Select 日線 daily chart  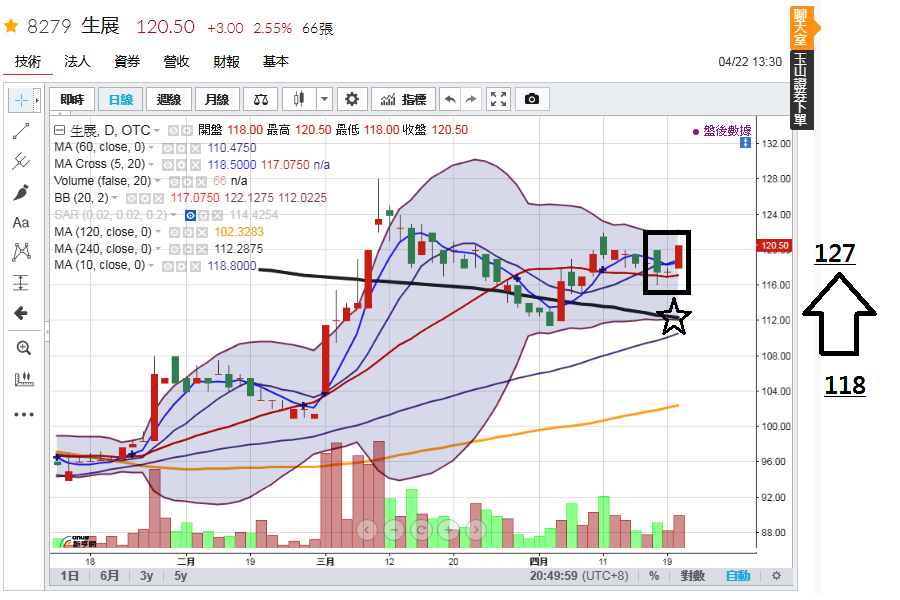121,99
